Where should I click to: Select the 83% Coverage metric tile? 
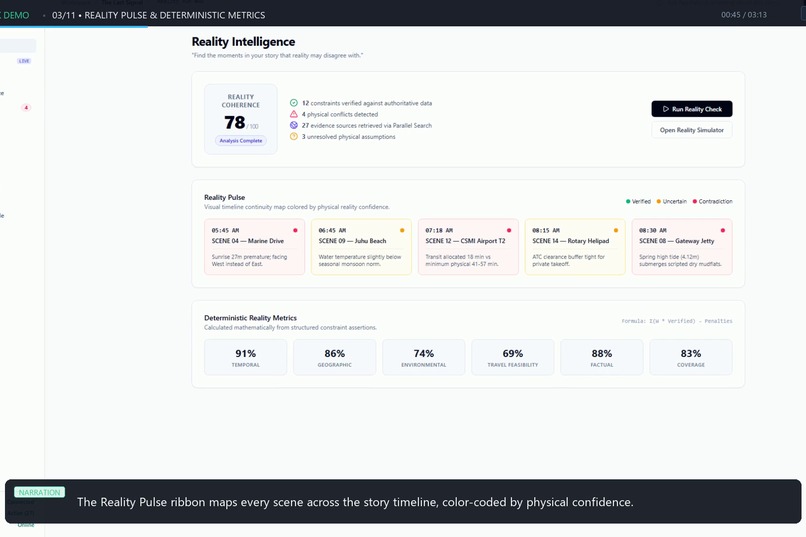click(691, 357)
